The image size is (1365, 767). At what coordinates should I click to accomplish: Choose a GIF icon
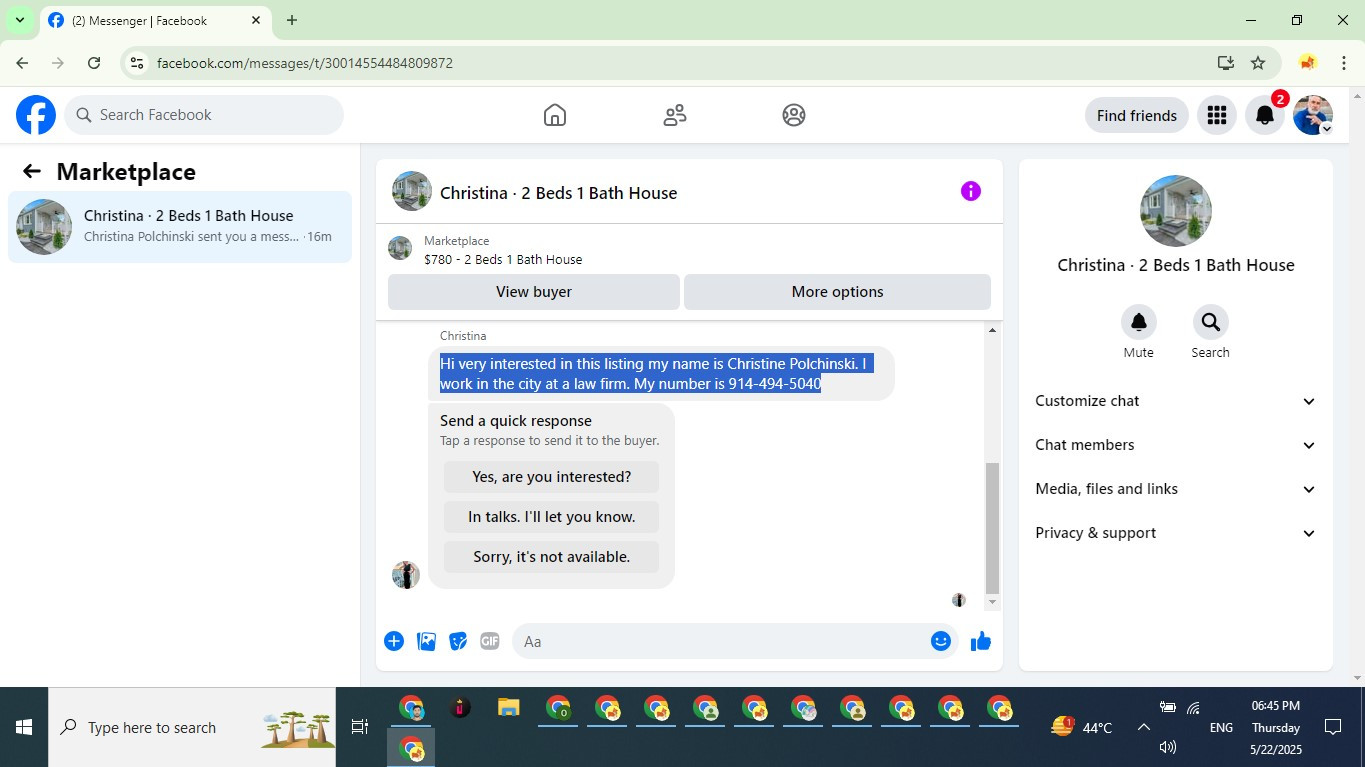[490, 641]
